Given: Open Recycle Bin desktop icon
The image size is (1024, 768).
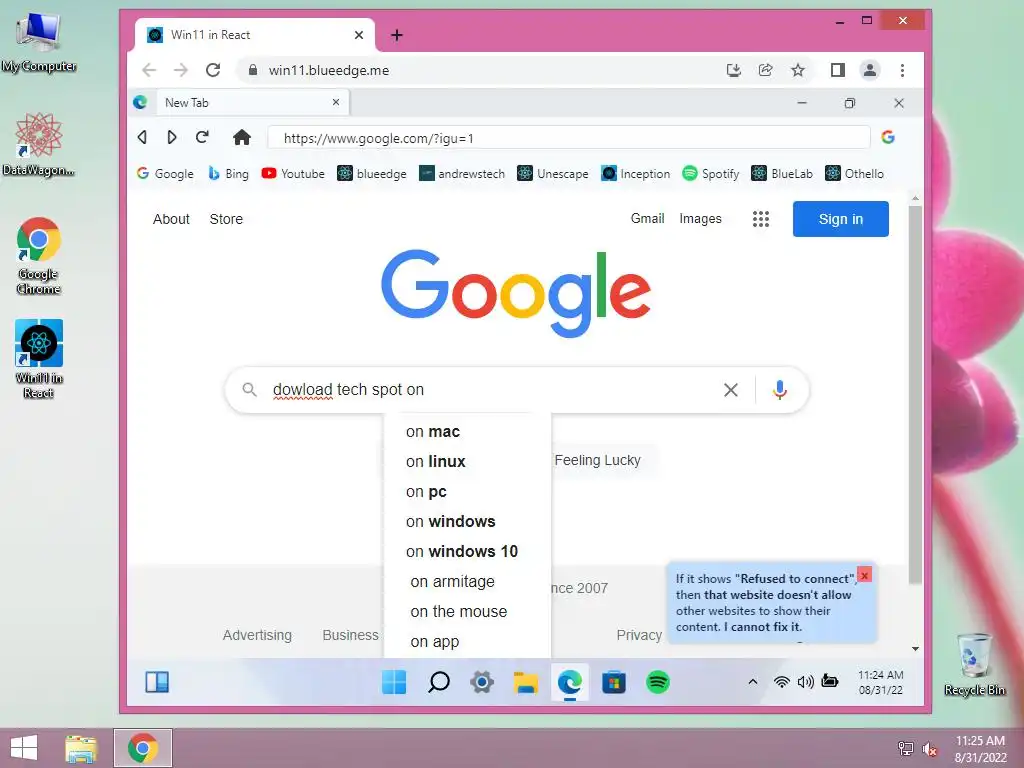Looking at the screenshot, I should click(974, 664).
